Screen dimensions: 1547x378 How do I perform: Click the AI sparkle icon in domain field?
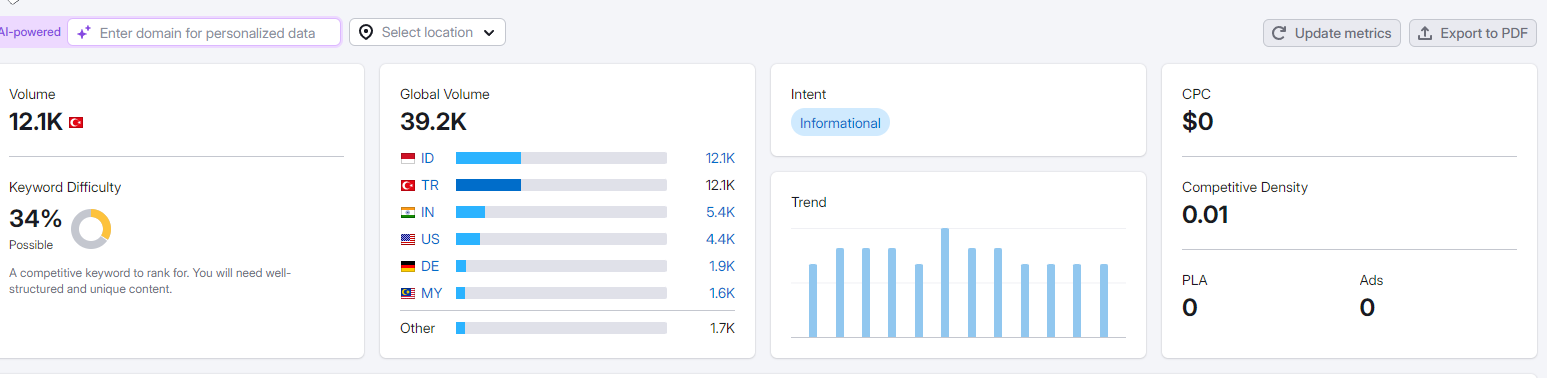click(x=84, y=33)
